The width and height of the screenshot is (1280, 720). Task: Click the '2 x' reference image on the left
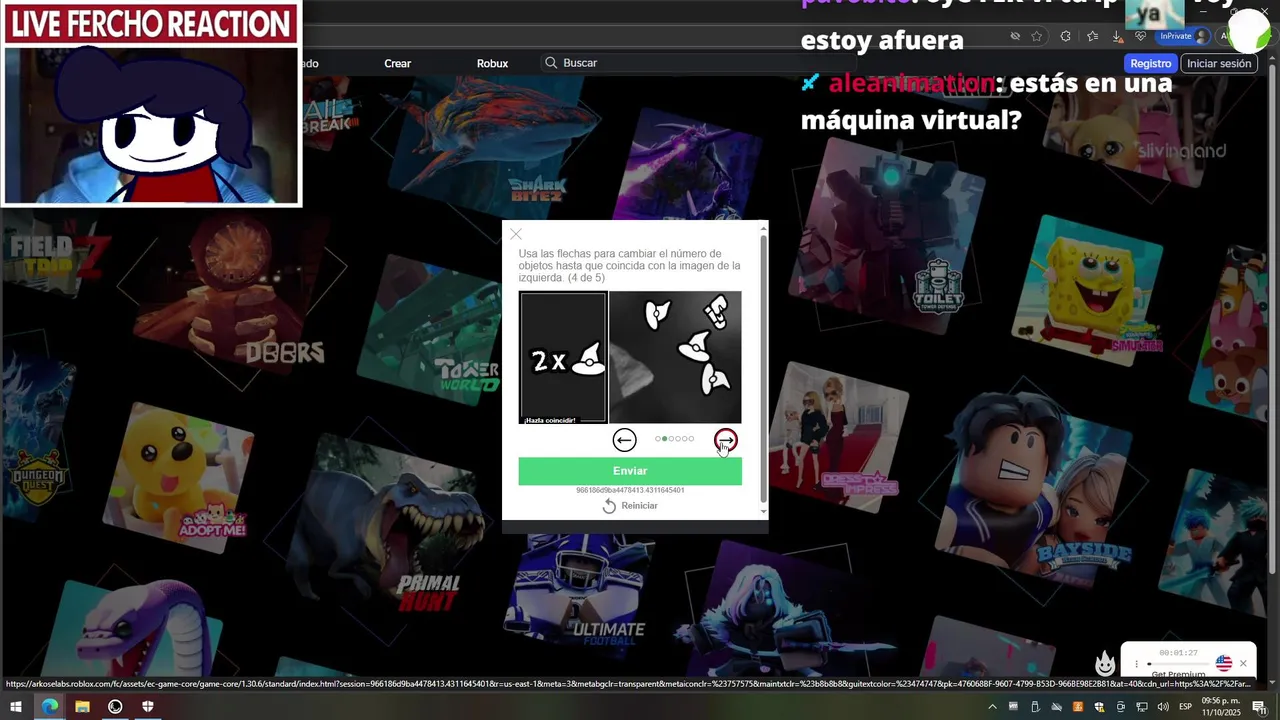pos(563,357)
